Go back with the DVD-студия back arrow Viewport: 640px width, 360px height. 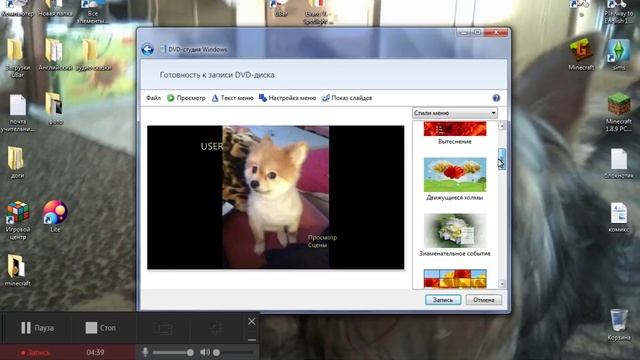pyautogui.click(x=147, y=49)
